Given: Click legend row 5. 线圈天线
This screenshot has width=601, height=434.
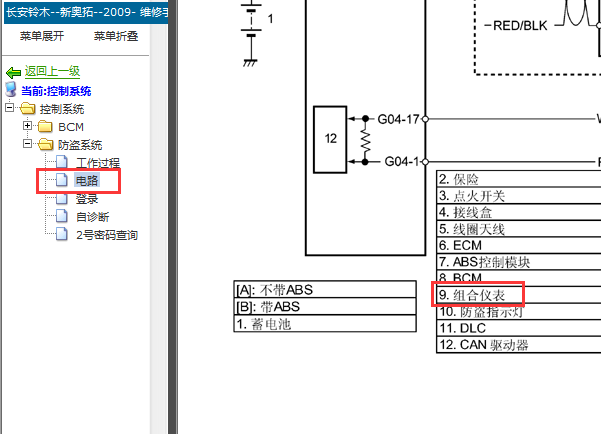Looking at the screenshot, I should coord(519,229).
